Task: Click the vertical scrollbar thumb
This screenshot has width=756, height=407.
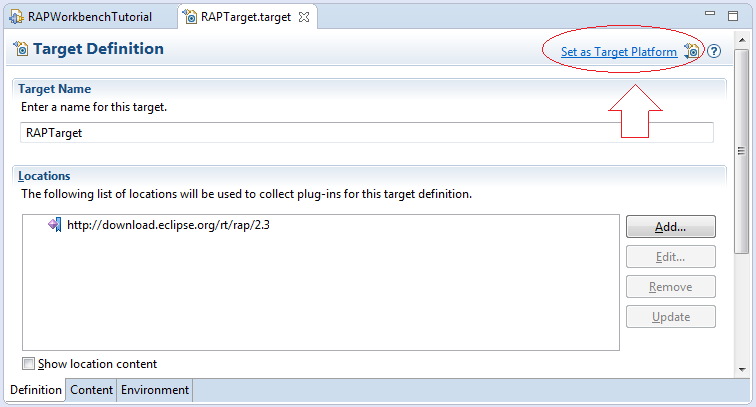Action: (x=742, y=151)
